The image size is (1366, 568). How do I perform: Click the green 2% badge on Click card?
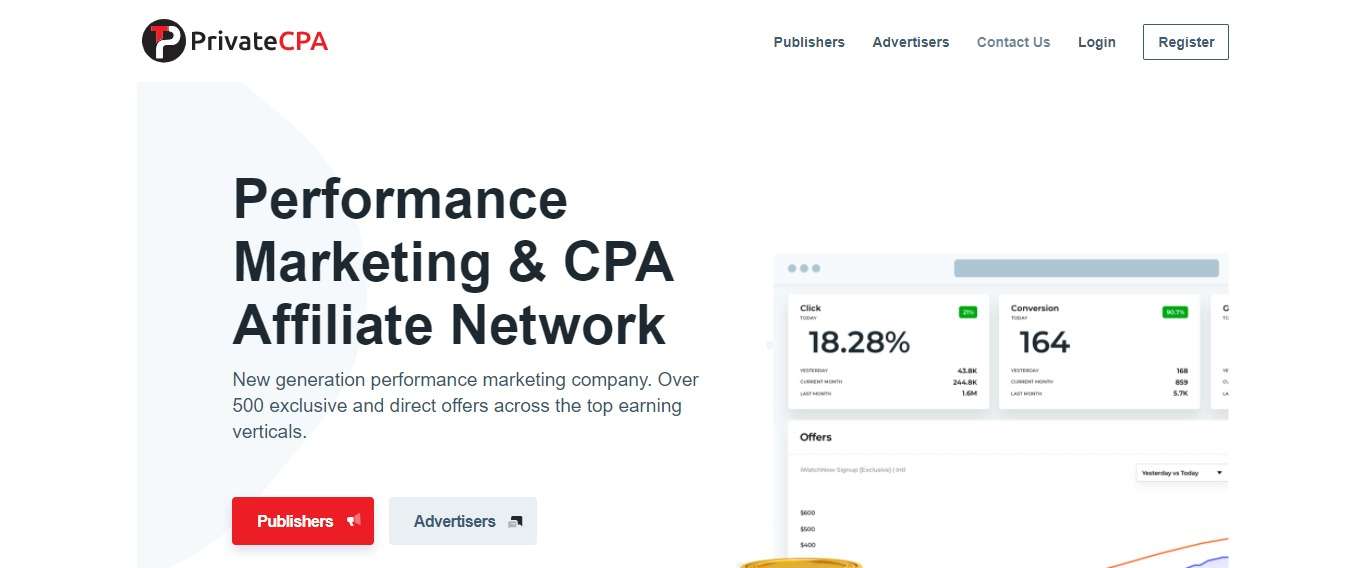(x=968, y=312)
